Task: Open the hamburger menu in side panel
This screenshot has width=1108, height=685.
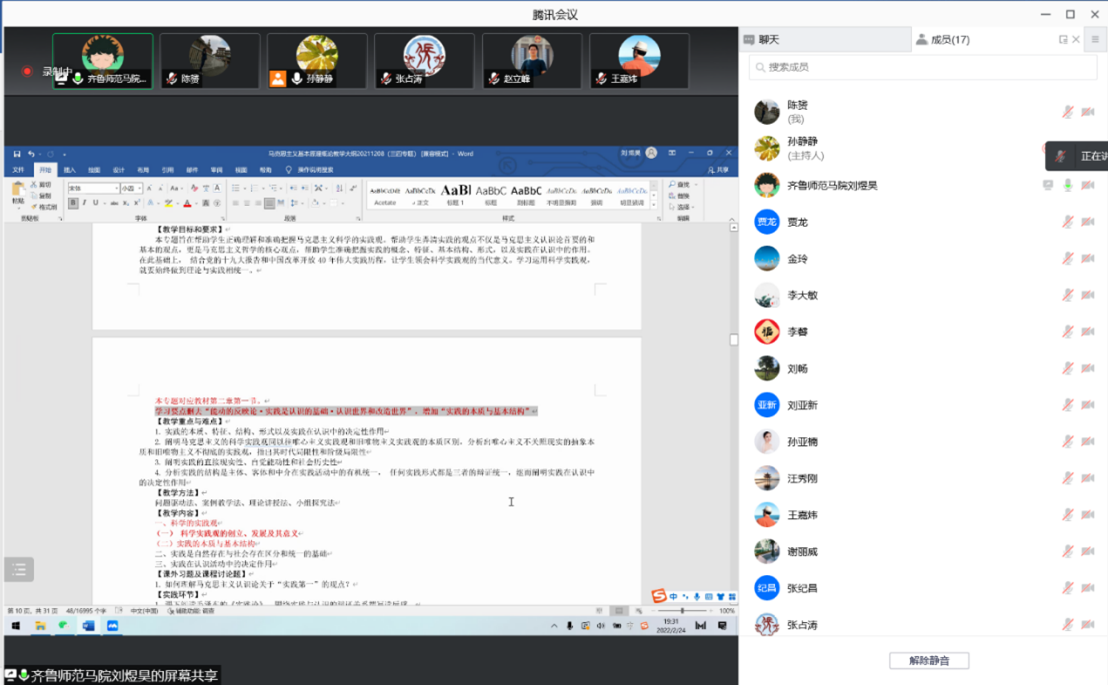Action: point(1095,40)
